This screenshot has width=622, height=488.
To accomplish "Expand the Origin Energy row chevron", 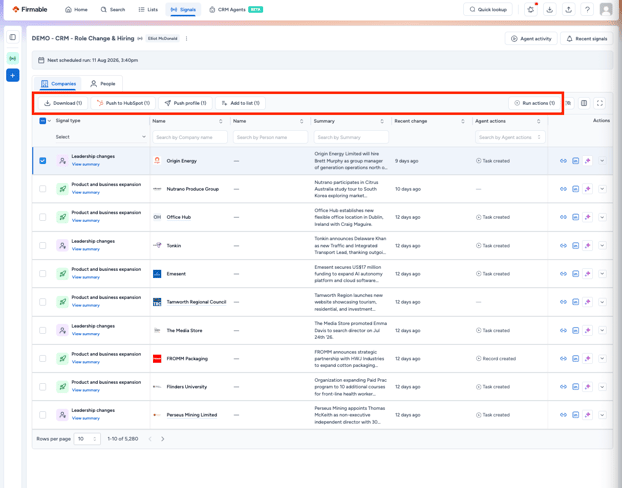I will click(x=602, y=161).
